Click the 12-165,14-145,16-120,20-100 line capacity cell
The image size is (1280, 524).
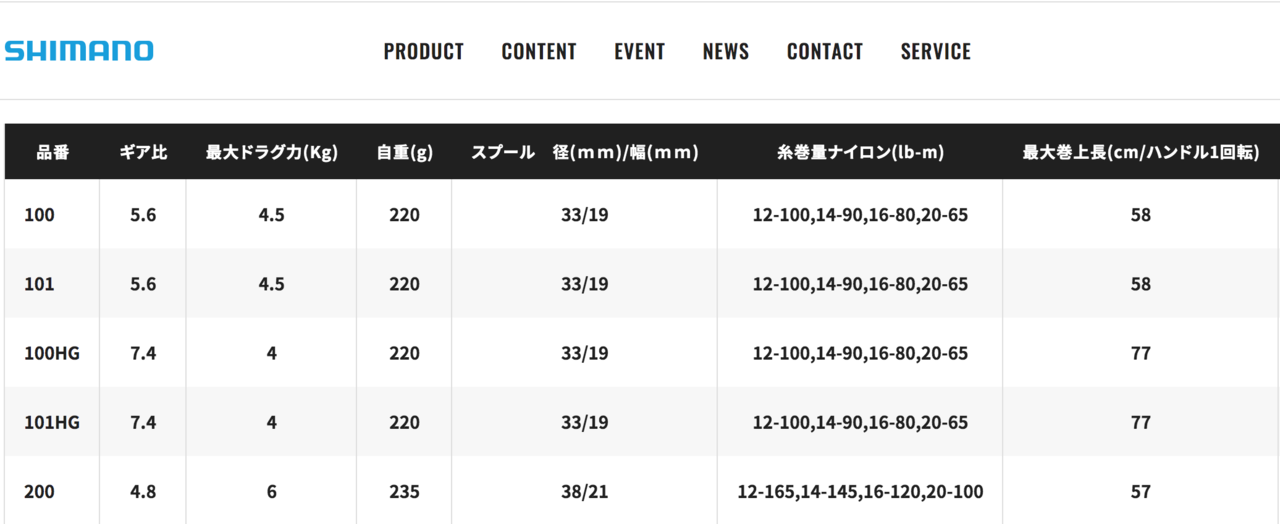860,491
